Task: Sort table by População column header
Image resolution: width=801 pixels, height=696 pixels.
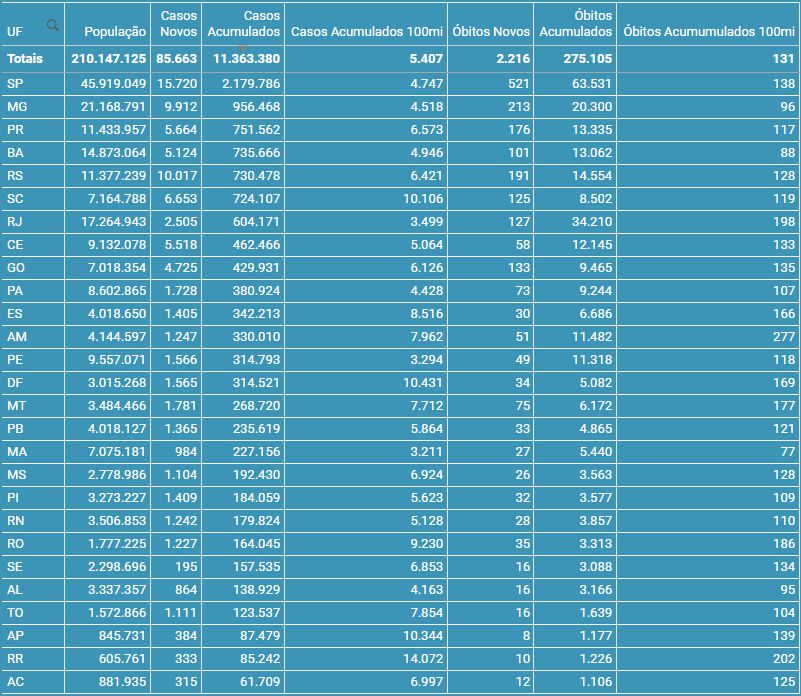Action: click(115, 32)
